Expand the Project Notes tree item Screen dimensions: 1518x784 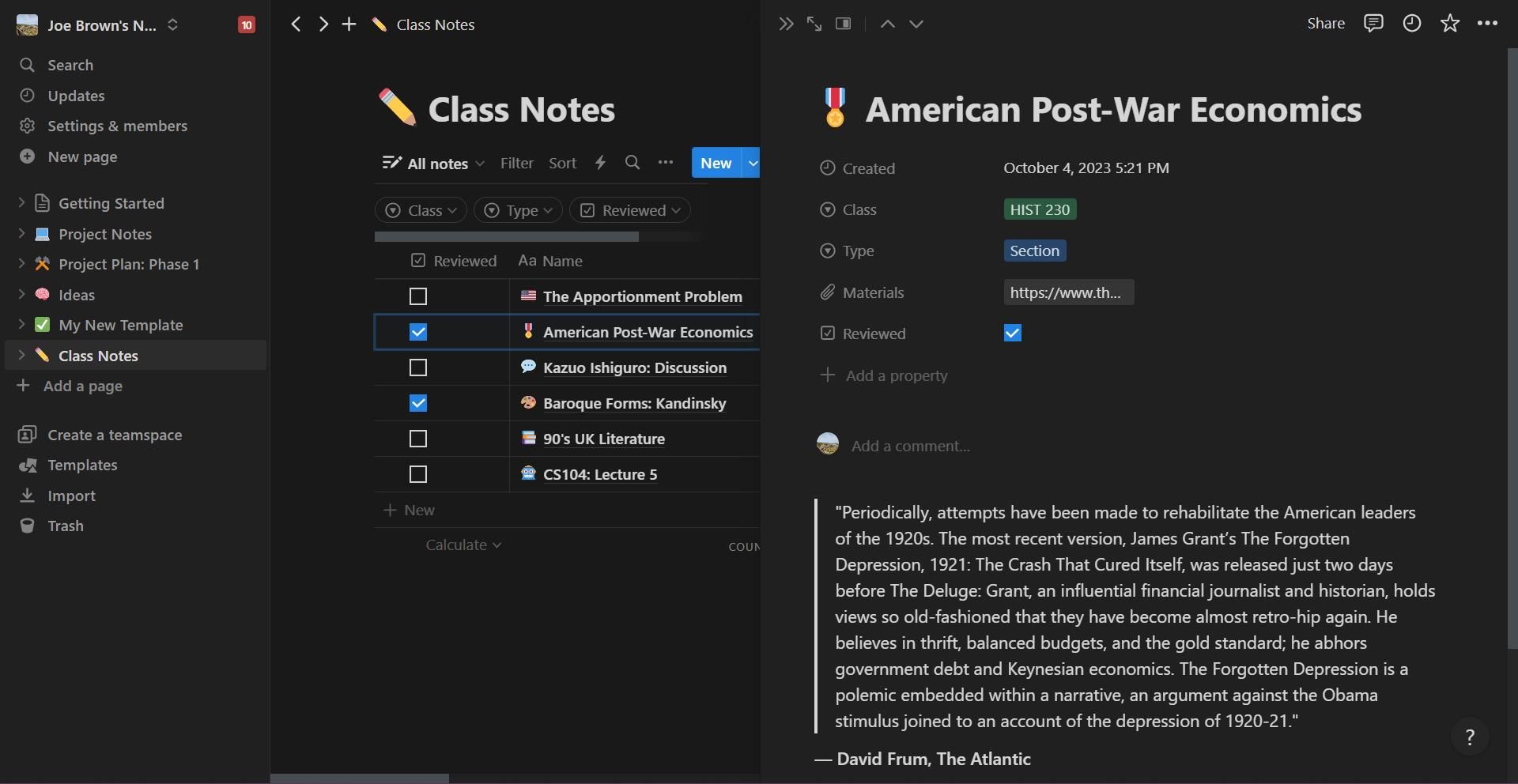(x=21, y=234)
